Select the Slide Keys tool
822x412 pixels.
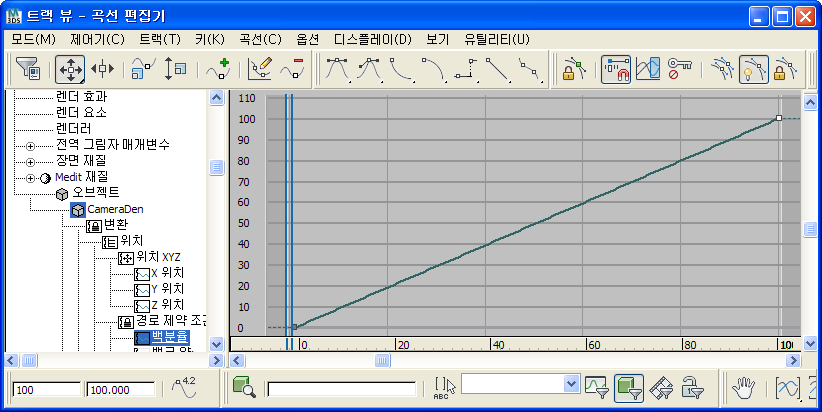[x=102, y=69]
